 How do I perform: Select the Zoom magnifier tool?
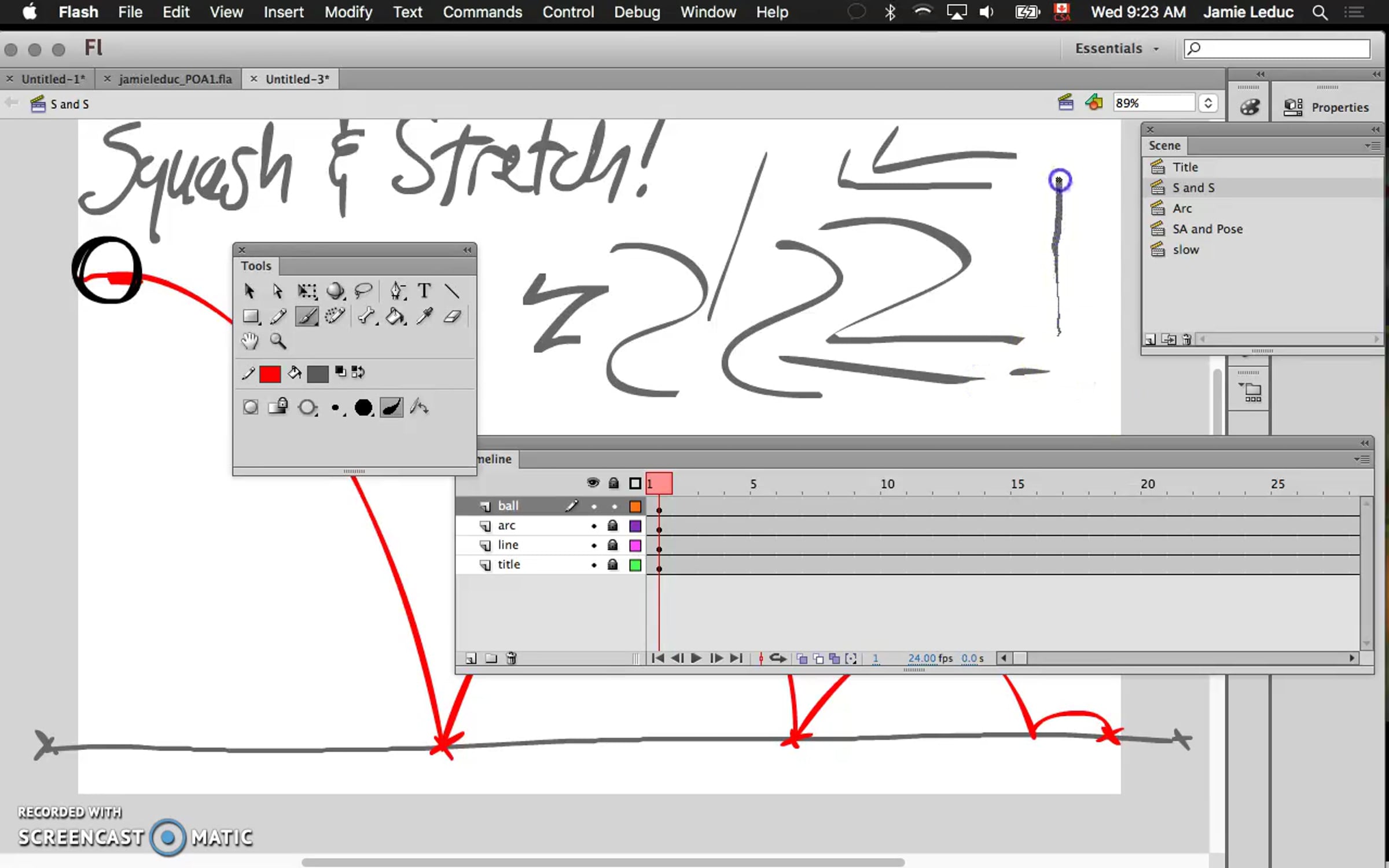pos(278,341)
